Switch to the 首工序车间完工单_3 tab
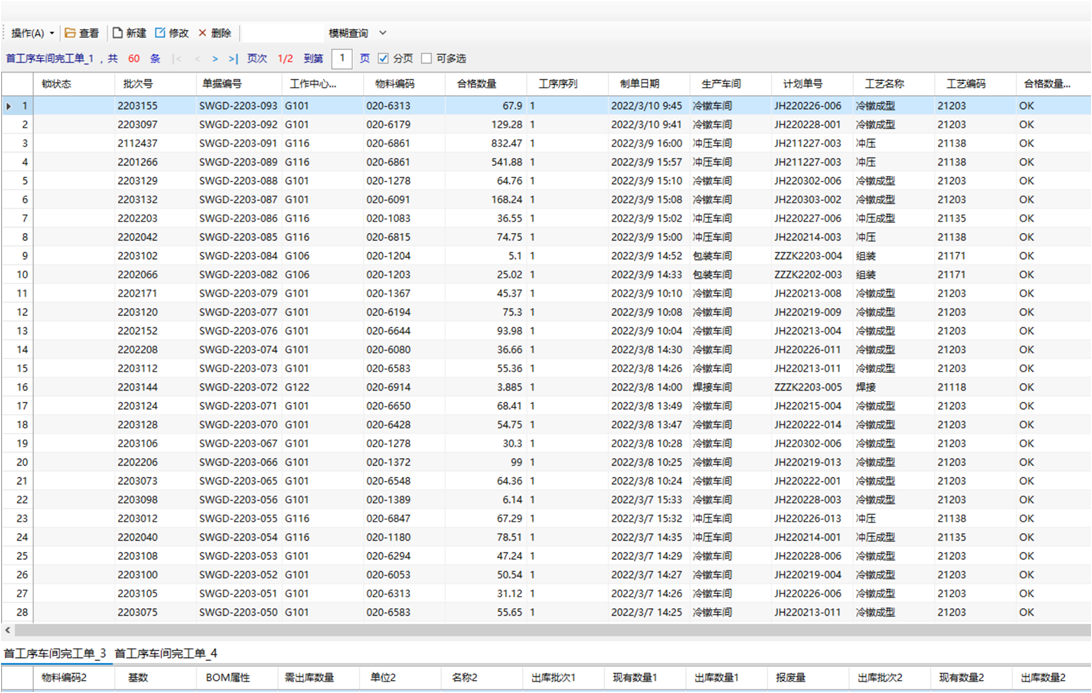Image resolution: width=1092 pixels, height=693 pixels. pos(55,654)
